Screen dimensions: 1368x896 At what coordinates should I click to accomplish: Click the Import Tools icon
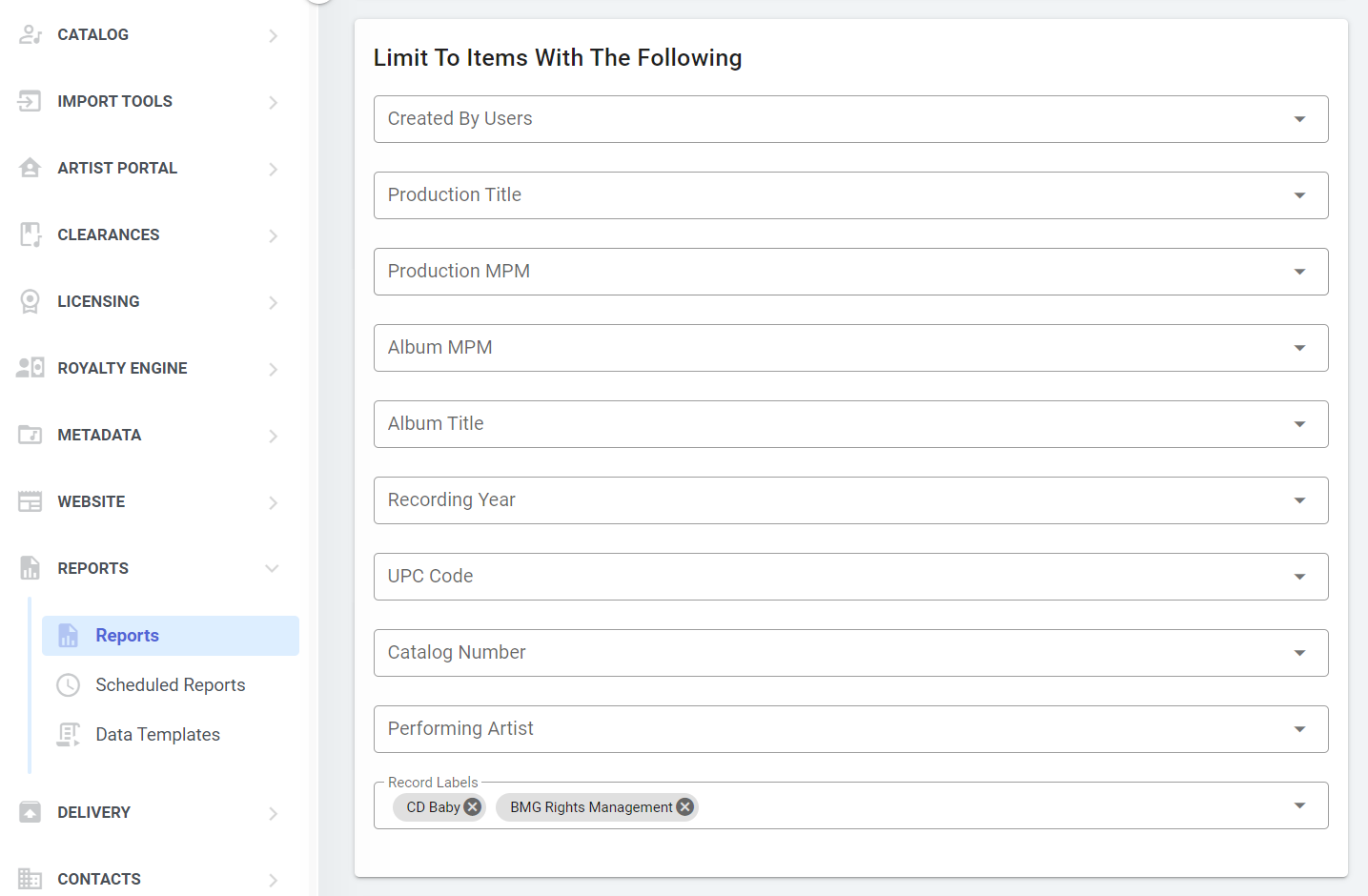click(31, 101)
